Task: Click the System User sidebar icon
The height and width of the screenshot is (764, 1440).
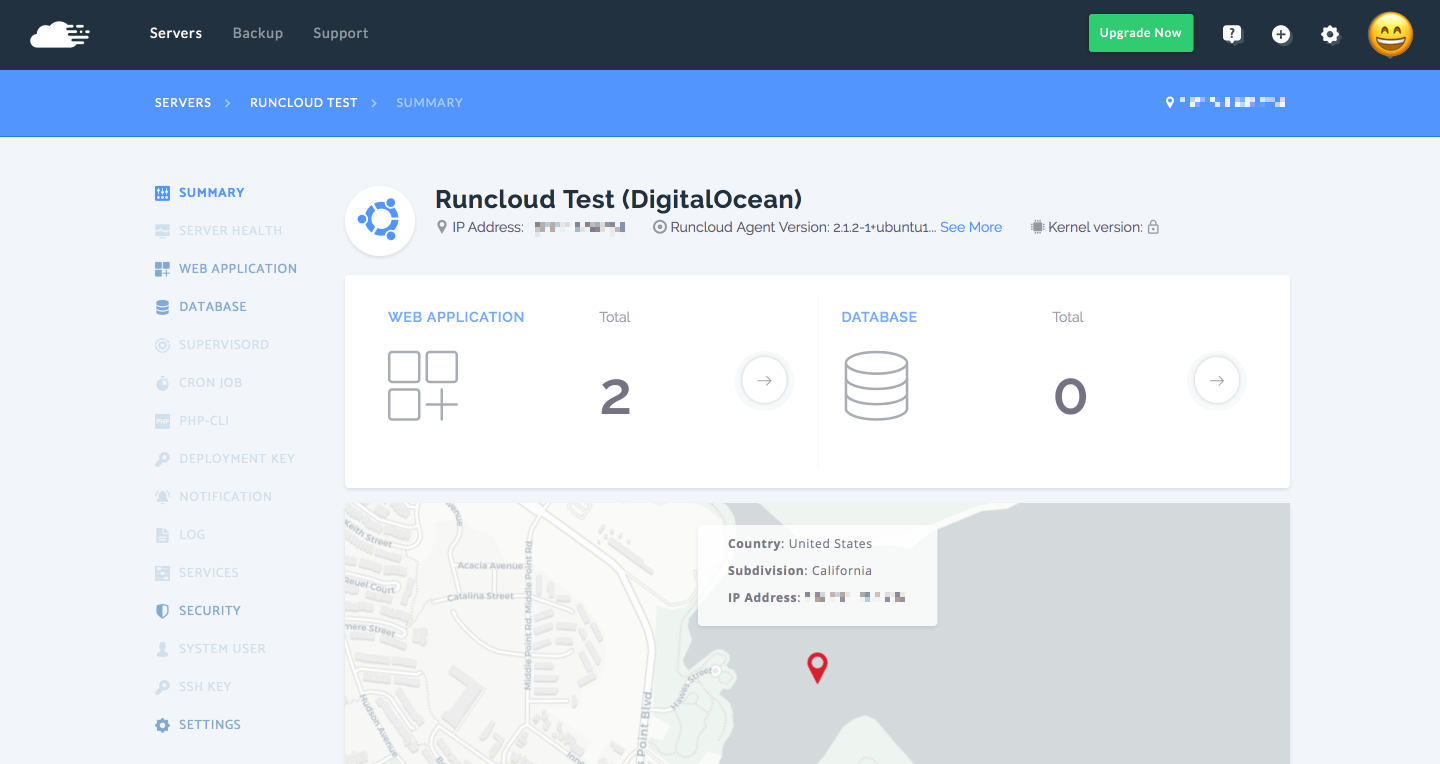Action: (162, 649)
